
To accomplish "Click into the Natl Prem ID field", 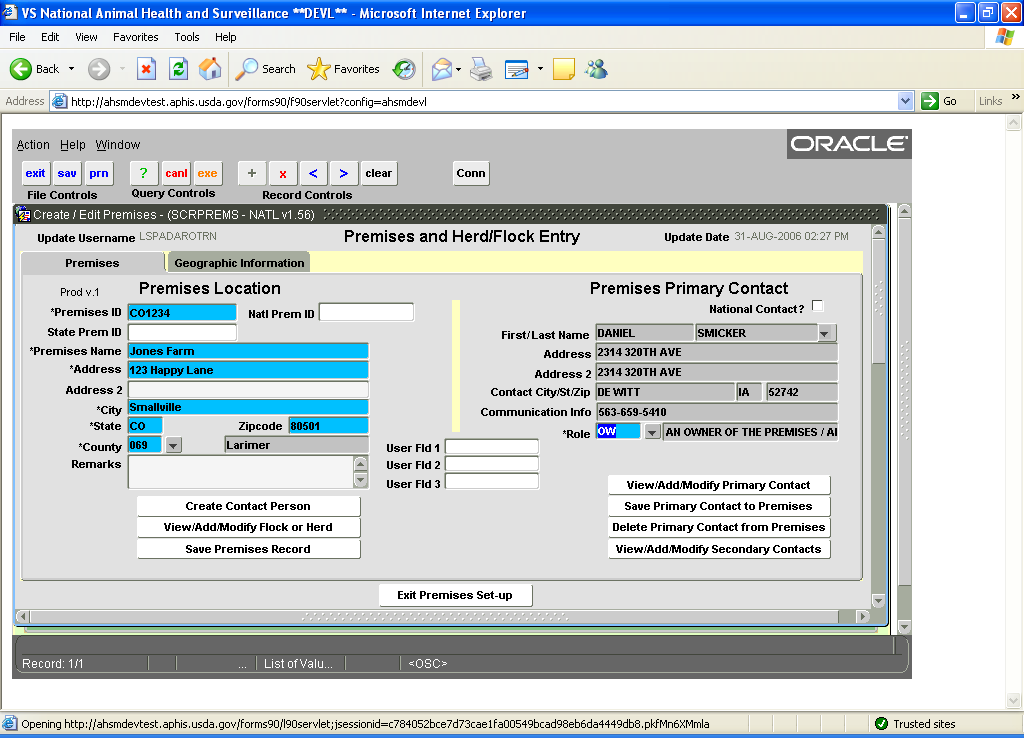I will pos(366,313).
